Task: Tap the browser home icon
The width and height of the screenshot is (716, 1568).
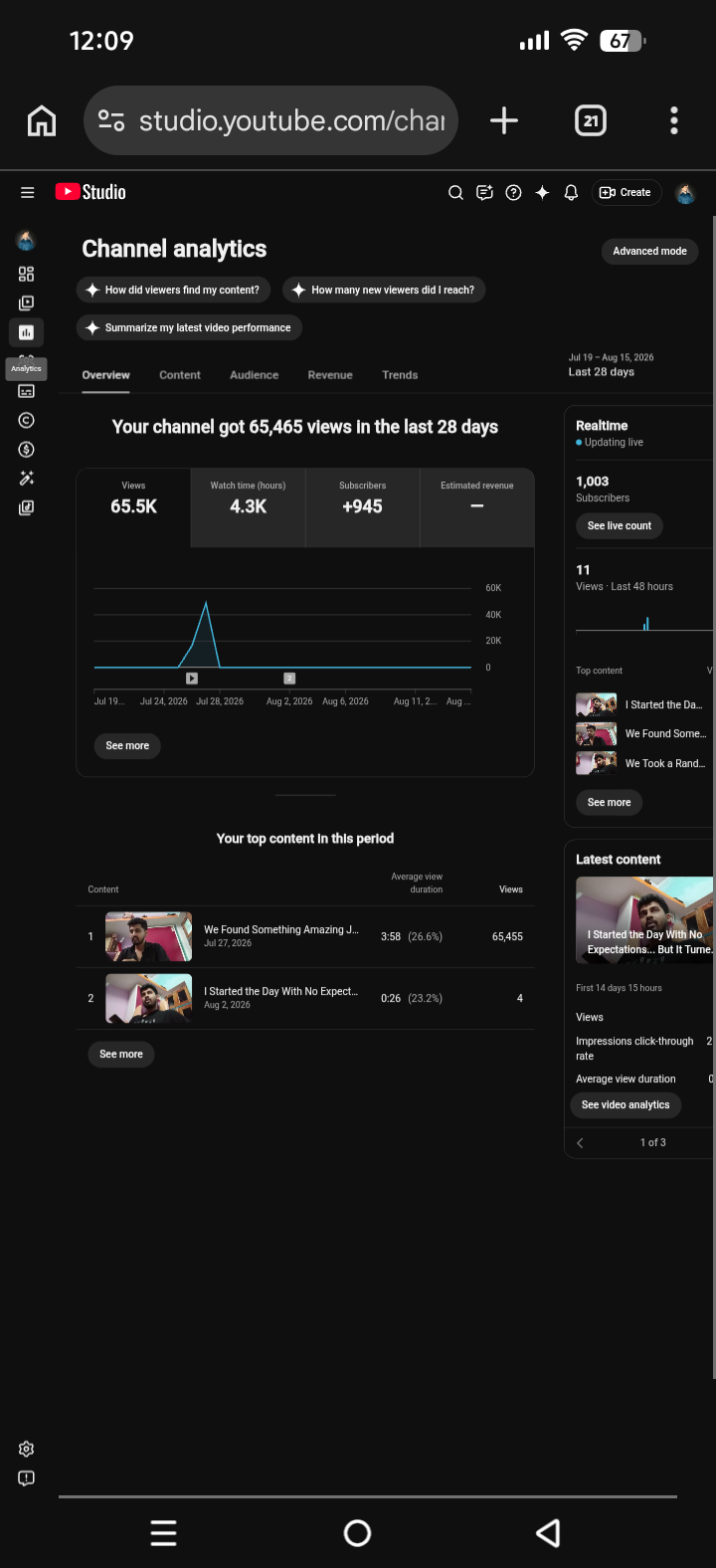Action: pos(42,120)
